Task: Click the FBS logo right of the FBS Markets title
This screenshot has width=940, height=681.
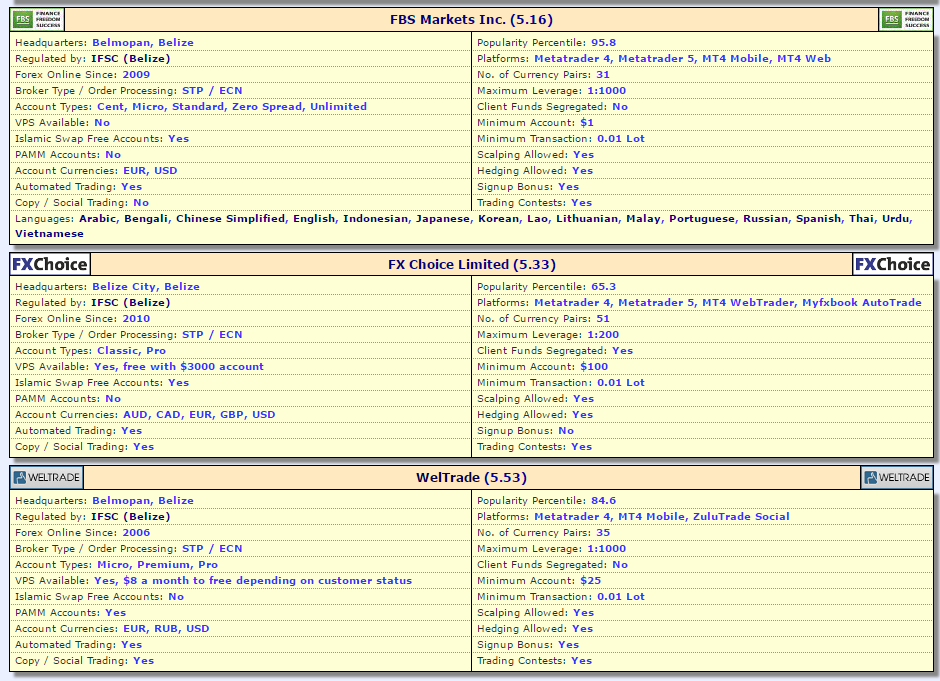Action: pos(906,20)
